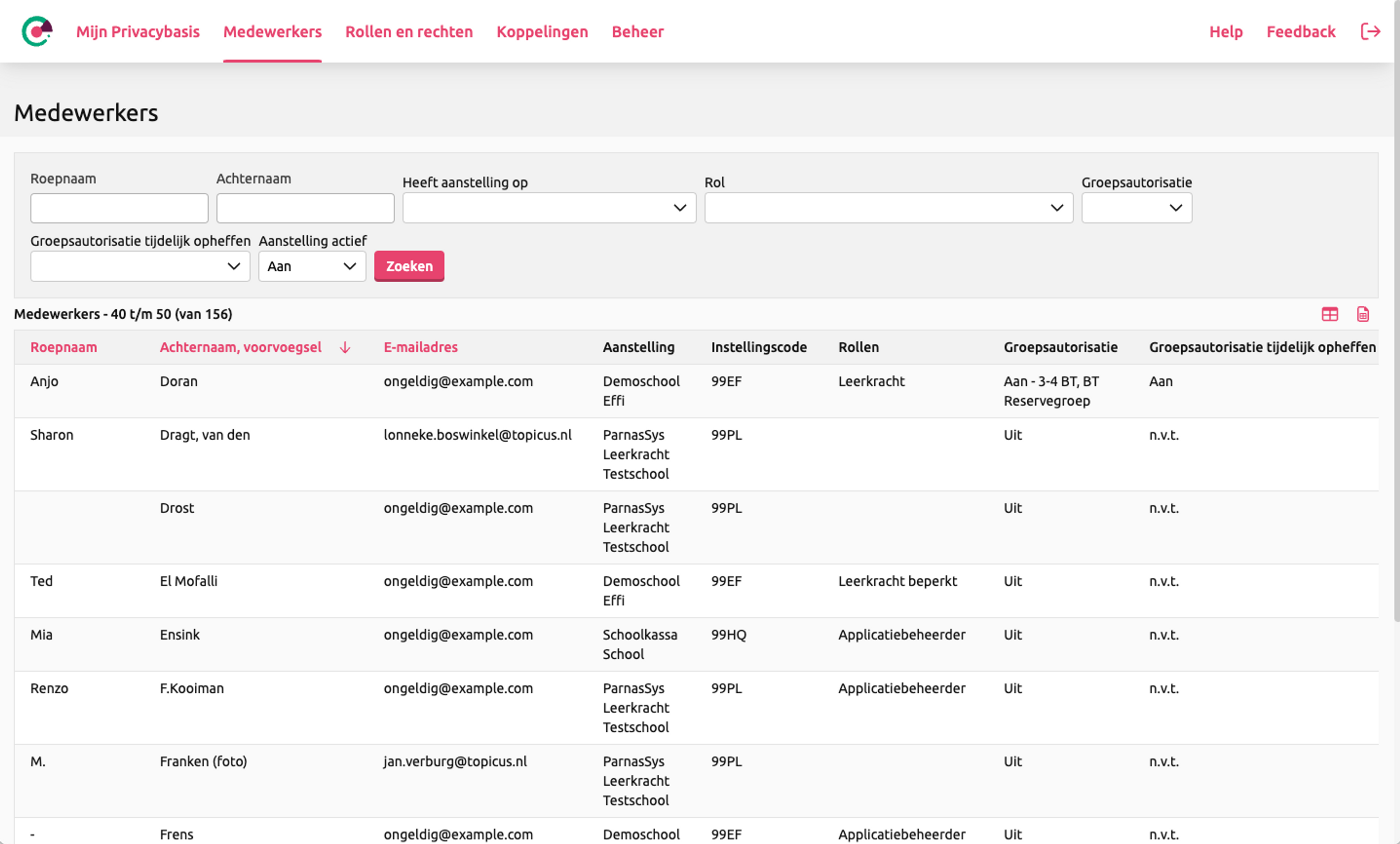Viewport: 1400px width, 844px height.
Task: Click Aan - 3-4 BT, BT Reservegroep
Action: [x=1051, y=391]
